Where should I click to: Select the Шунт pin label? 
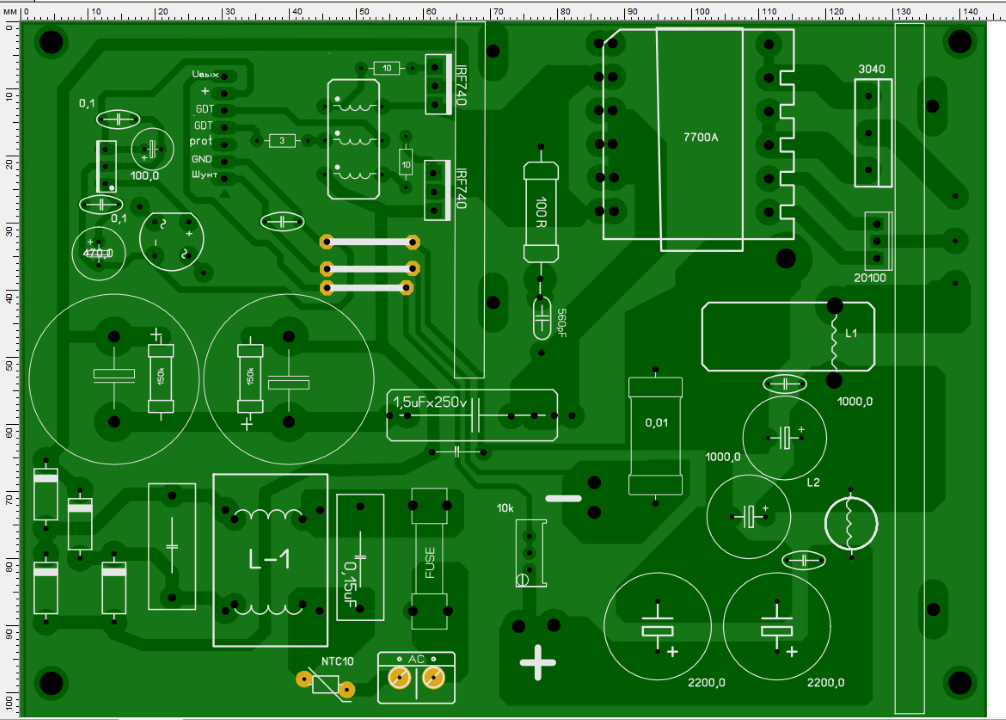tap(202, 175)
